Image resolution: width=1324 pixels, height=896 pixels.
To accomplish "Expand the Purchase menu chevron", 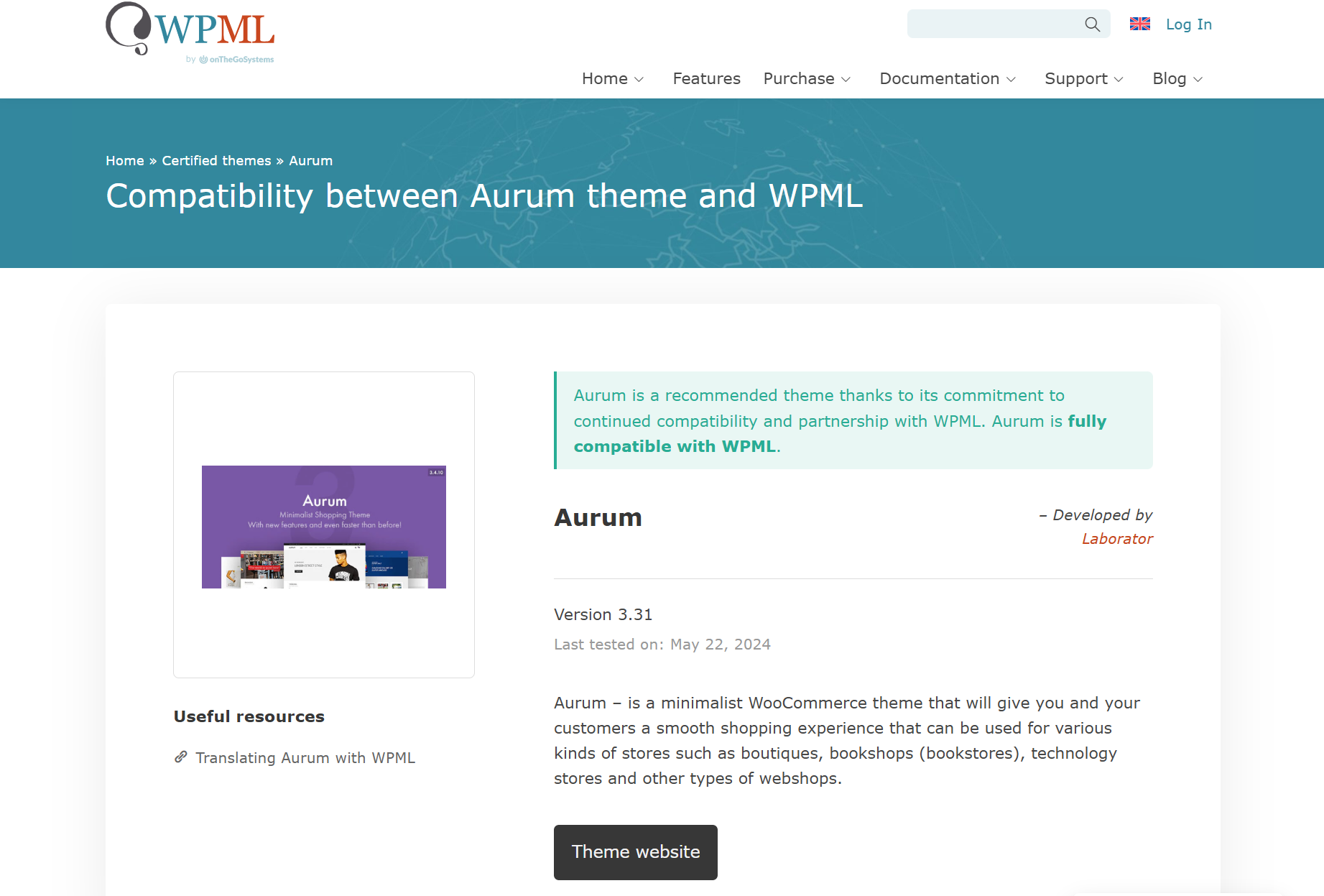I will click(x=846, y=80).
